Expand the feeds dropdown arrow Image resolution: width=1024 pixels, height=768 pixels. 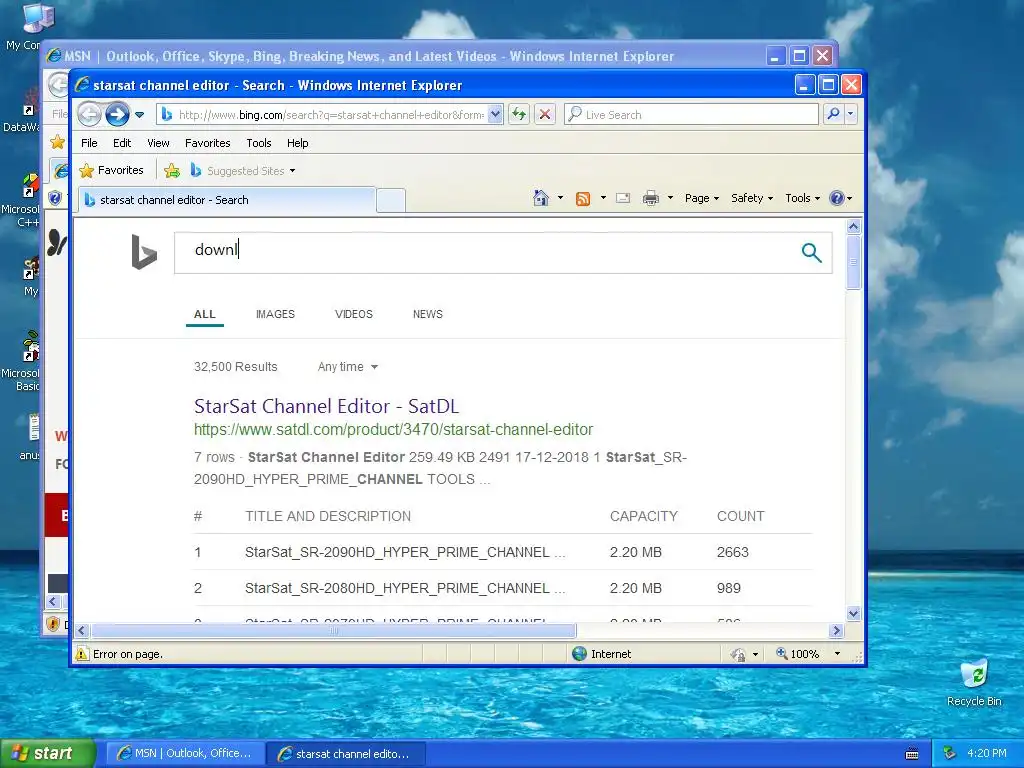tap(603, 198)
